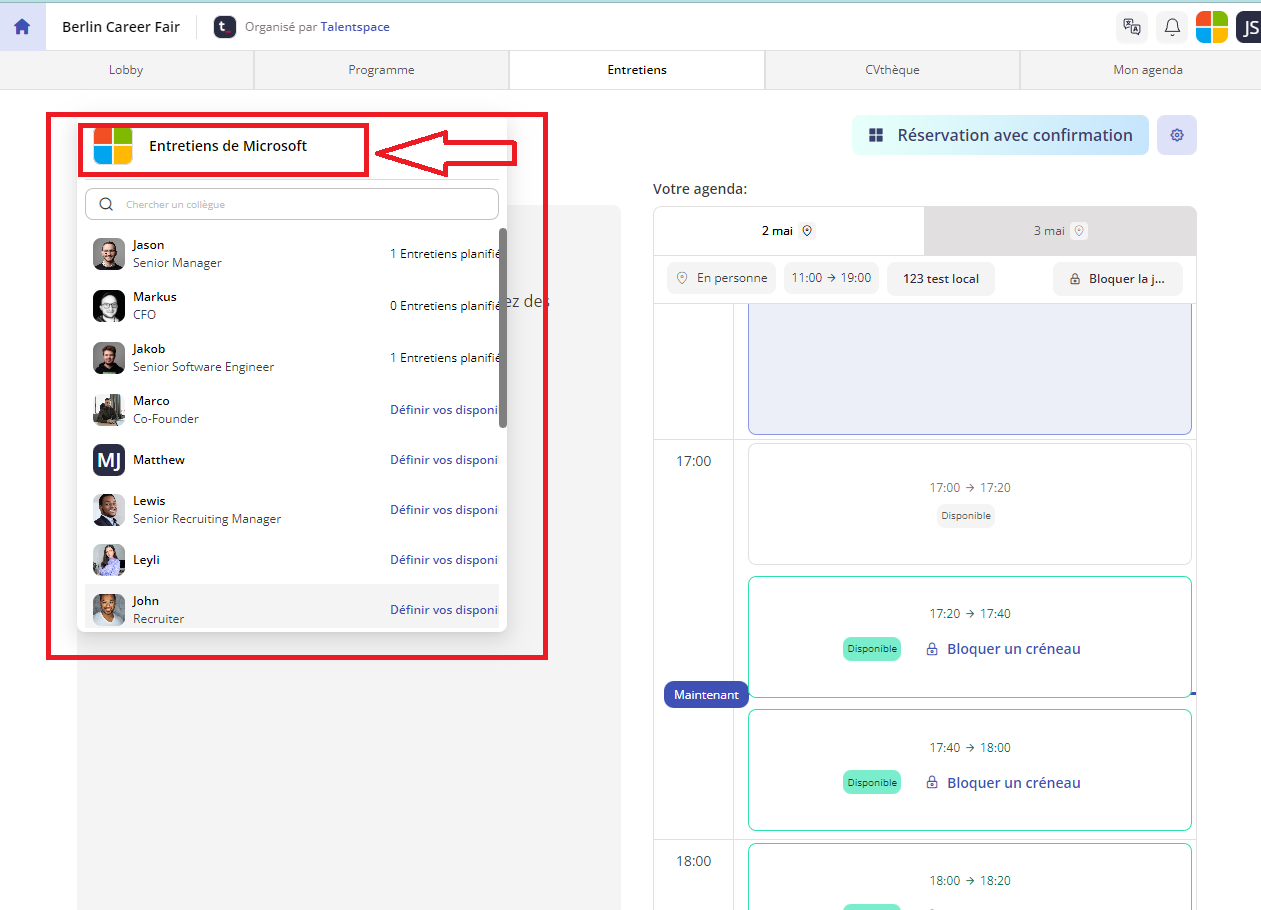Click Jason's profile picture
This screenshot has width=1261, height=910.
[109, 254]
